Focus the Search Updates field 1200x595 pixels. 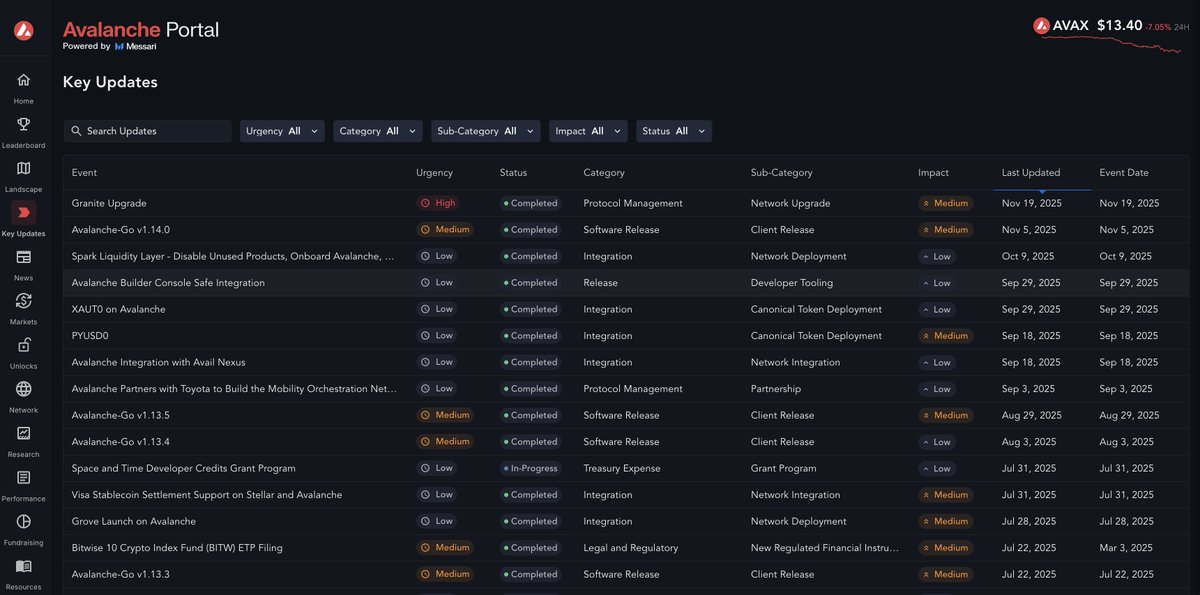click(x=147, y=131)
